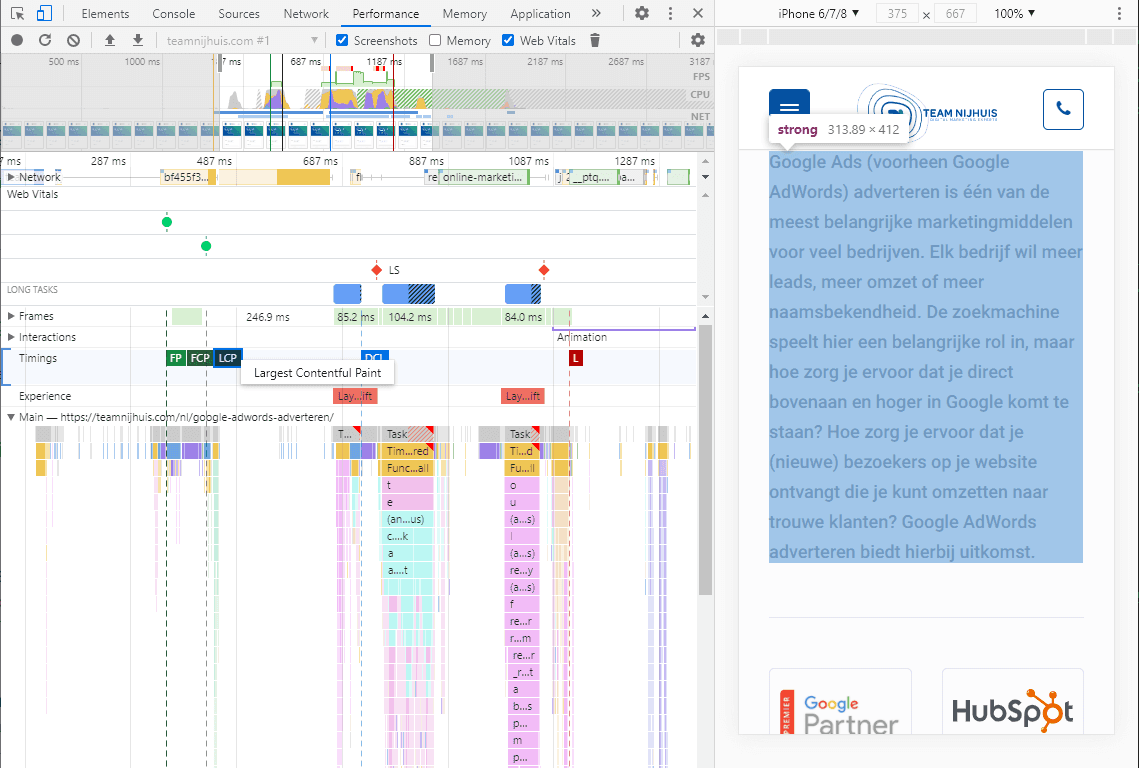This screenshot has width=1139, height=768.
Task: Reload page and start profiling
Action: [x=45, y=41]
